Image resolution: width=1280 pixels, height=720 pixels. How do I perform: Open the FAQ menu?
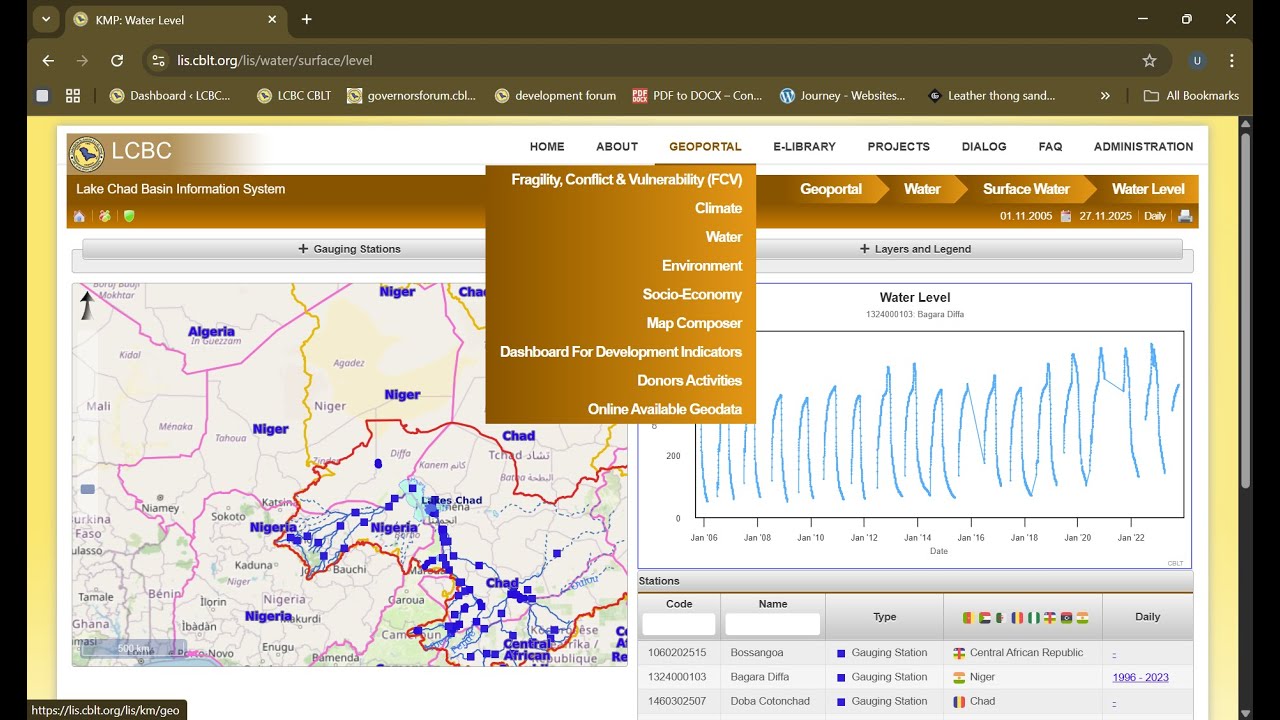click(1050, 146)
